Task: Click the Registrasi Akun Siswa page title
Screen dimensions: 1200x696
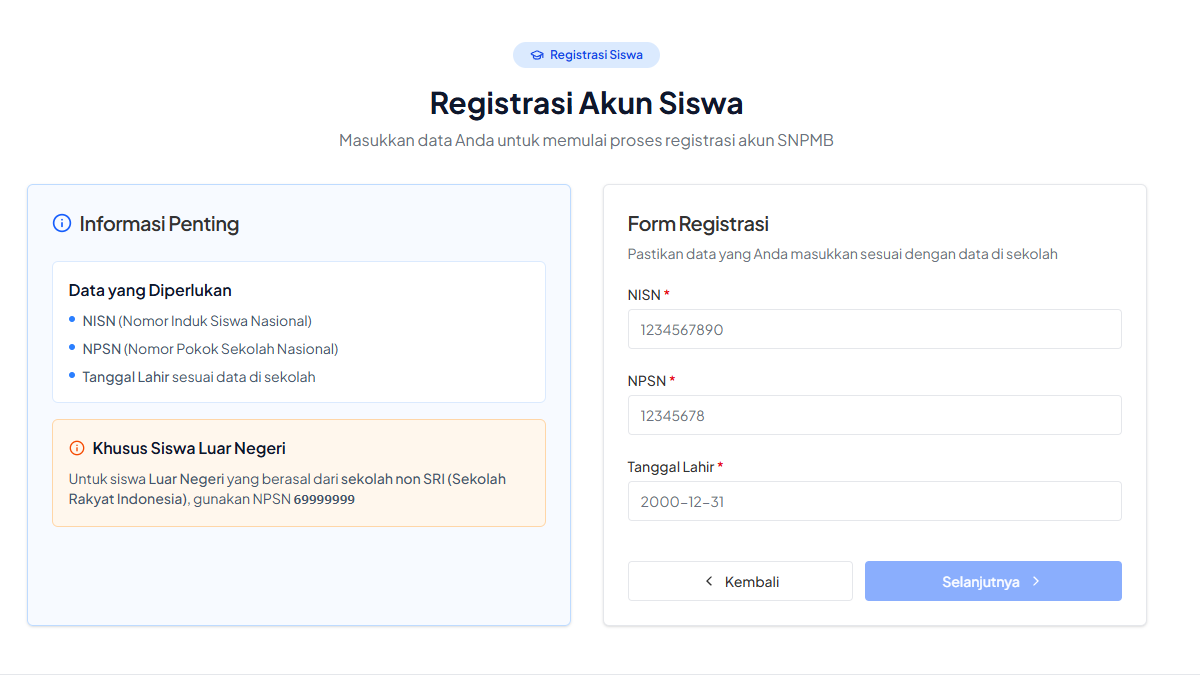Action: tap(586, 103)
